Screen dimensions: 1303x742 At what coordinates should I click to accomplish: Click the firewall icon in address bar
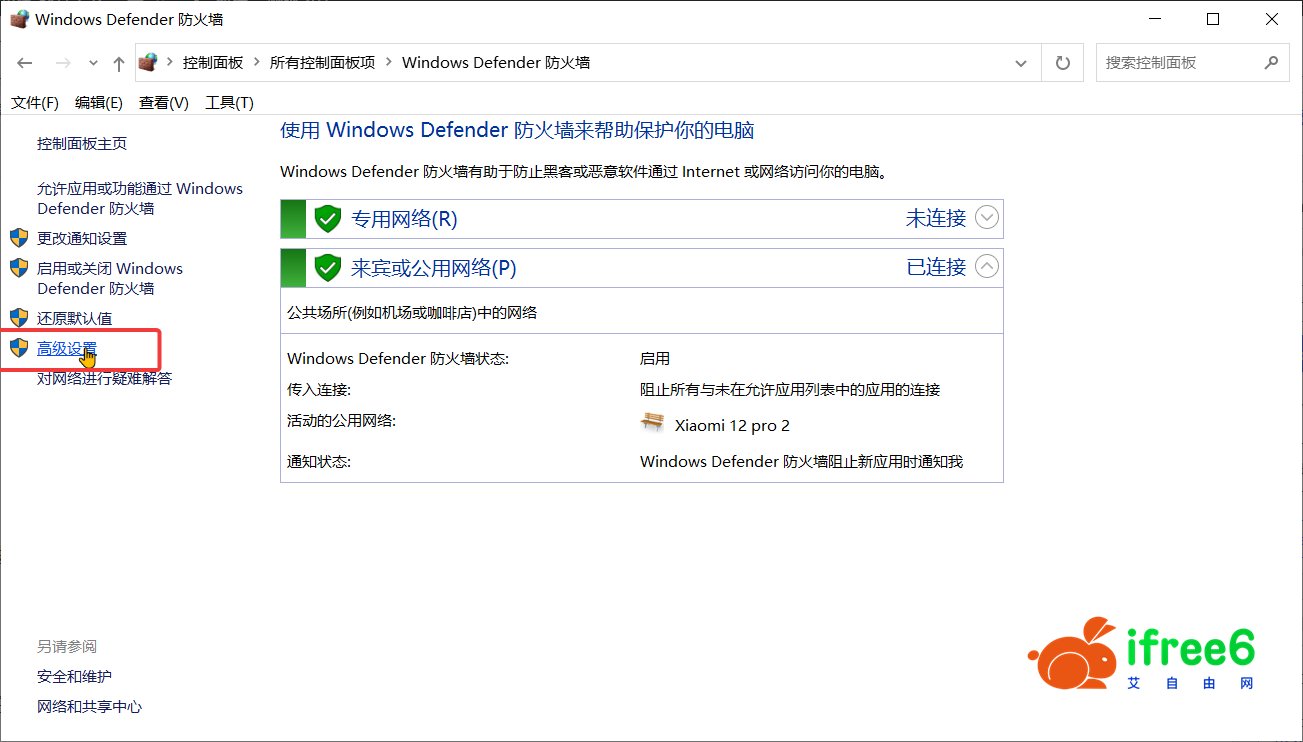tap(149, 62)
